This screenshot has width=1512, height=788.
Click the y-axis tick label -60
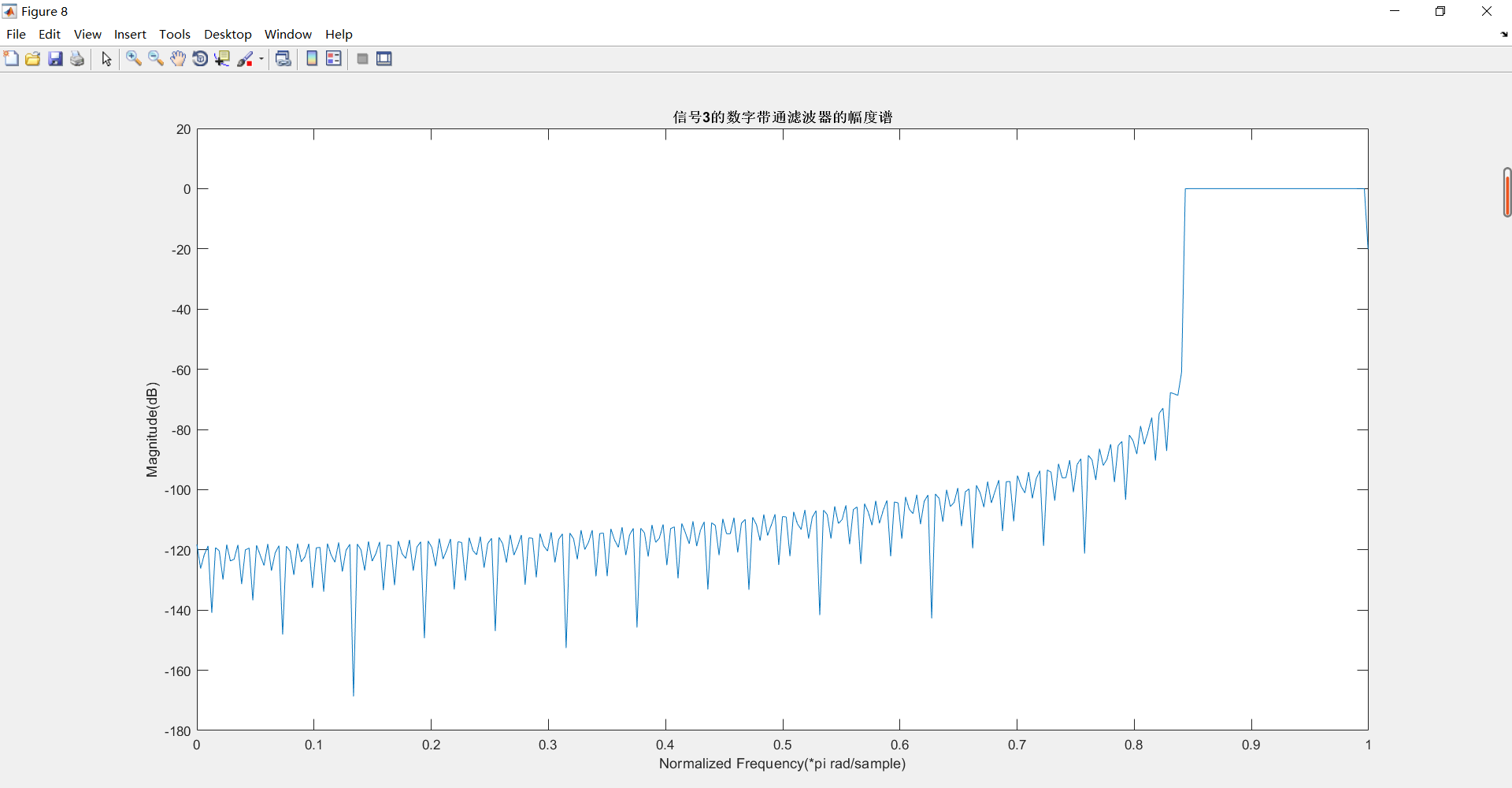tap(181, 370)
